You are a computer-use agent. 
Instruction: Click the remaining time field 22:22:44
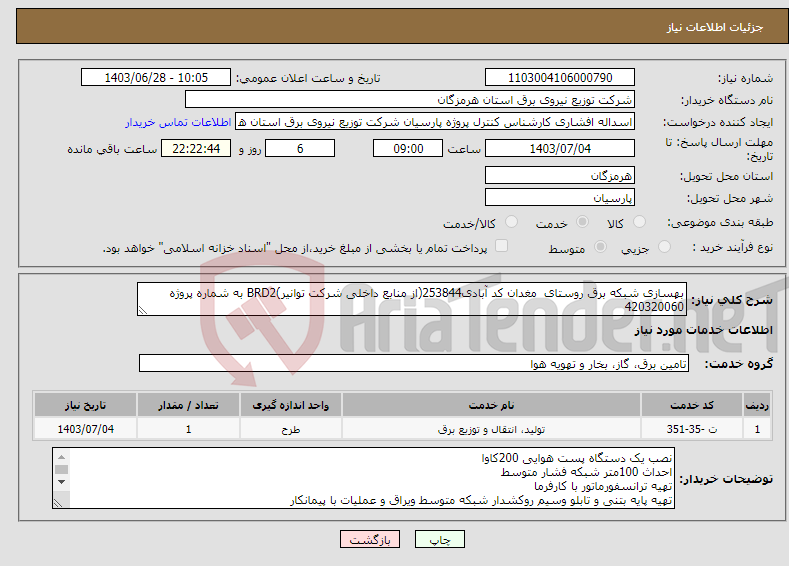coord(196,148)
